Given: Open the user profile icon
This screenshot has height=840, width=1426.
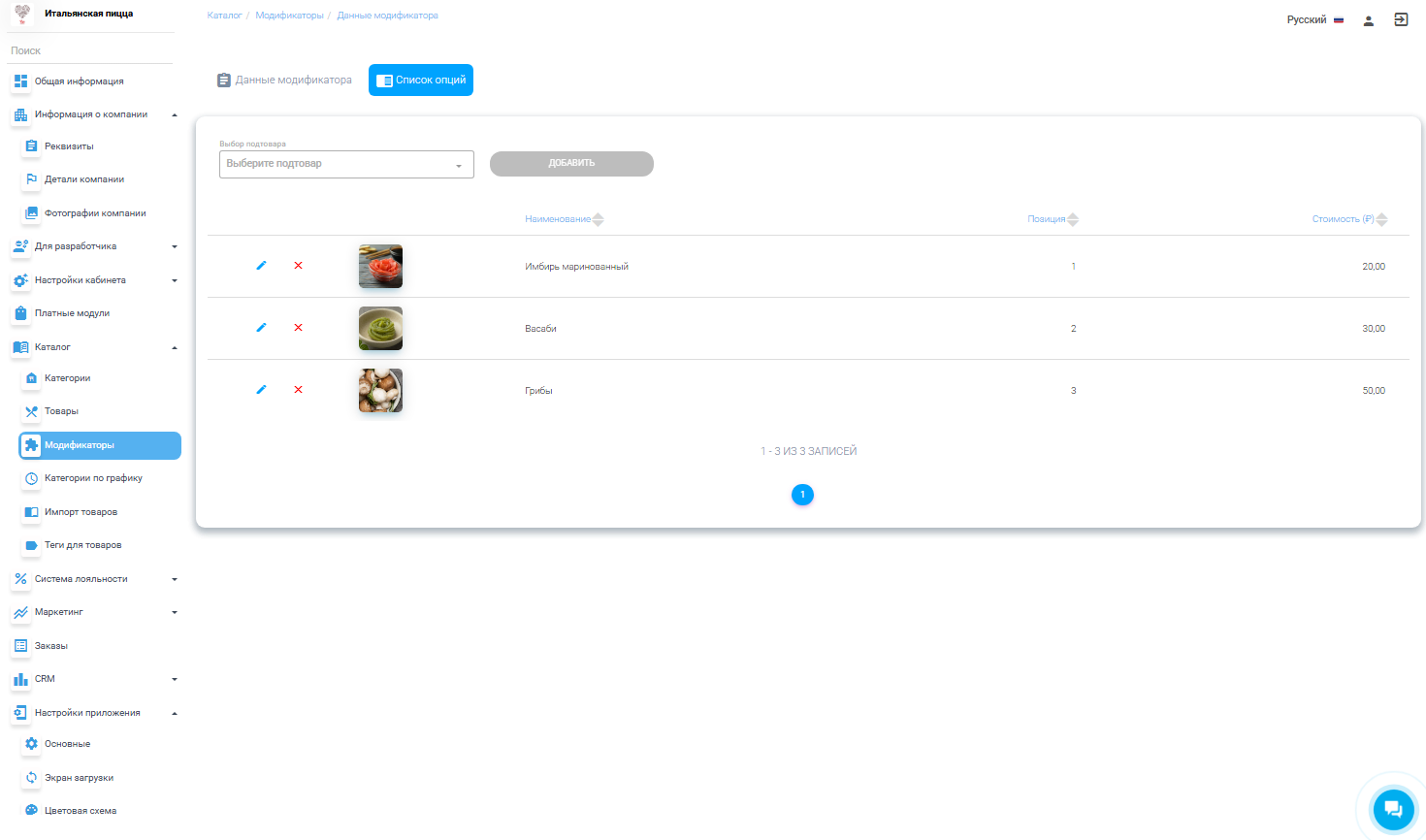Looking at the screenshot, I should (1368, 20).
